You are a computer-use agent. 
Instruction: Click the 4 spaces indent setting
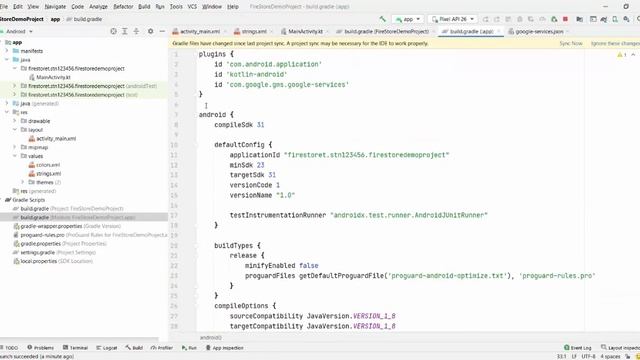[610, 356]
